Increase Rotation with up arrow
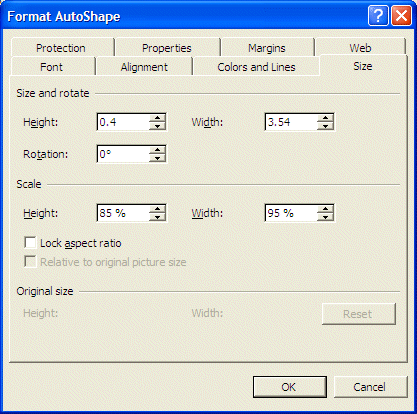Viewport: 417px width, 414px height. coord(157,150)
